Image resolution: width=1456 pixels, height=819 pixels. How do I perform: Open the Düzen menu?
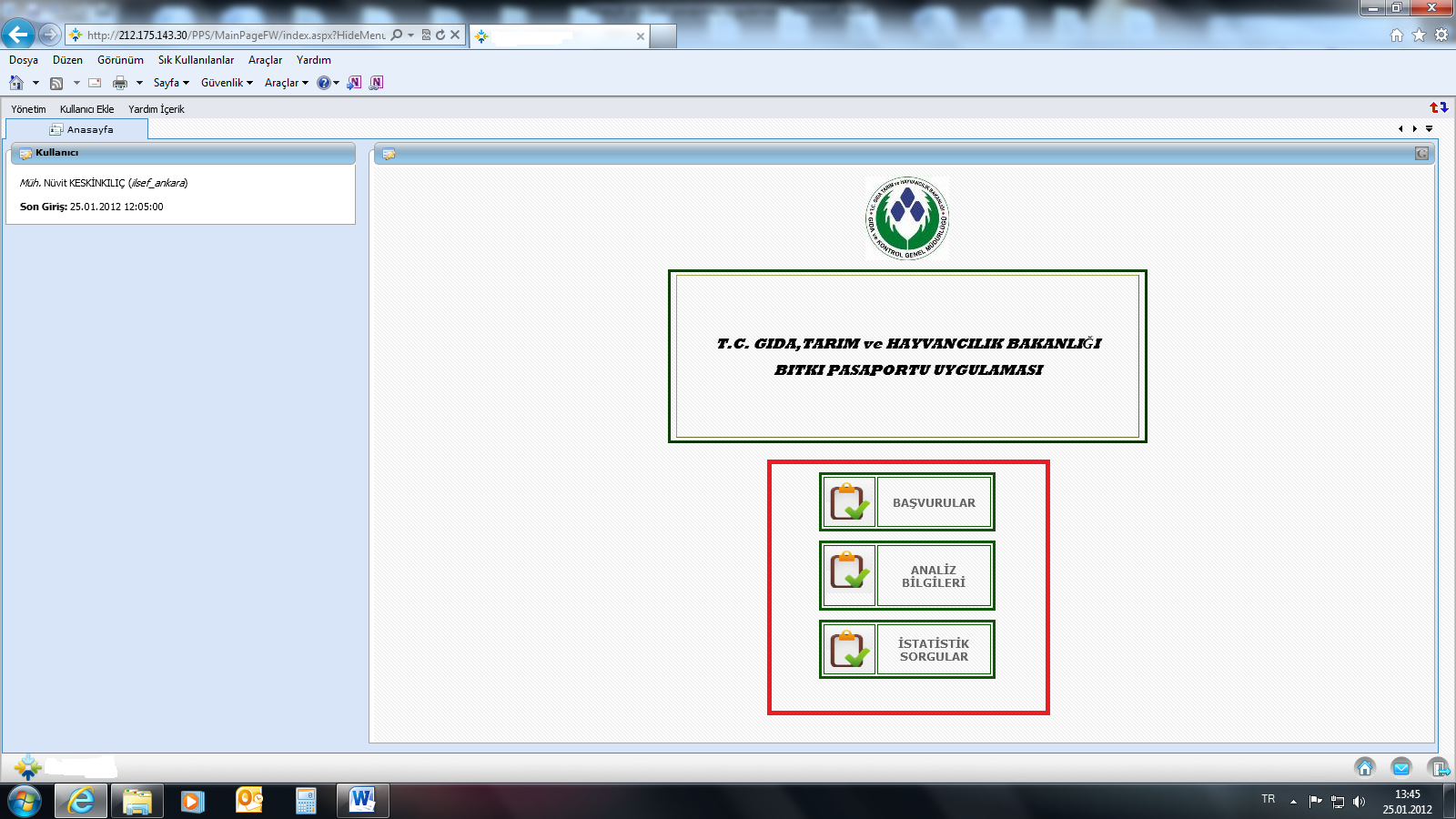tap(67, 60)
